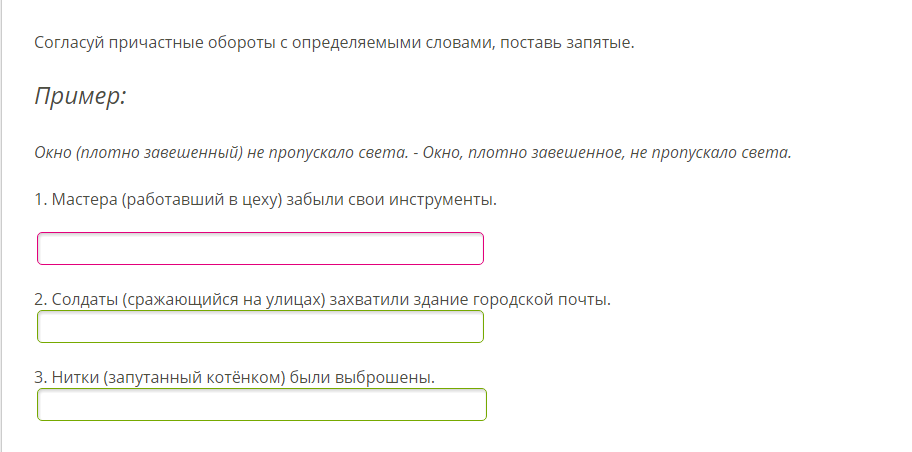This screenshot has height=452, width=912.
Task: Click the first word Окно in the example
Action: click(x=52, y=153)
